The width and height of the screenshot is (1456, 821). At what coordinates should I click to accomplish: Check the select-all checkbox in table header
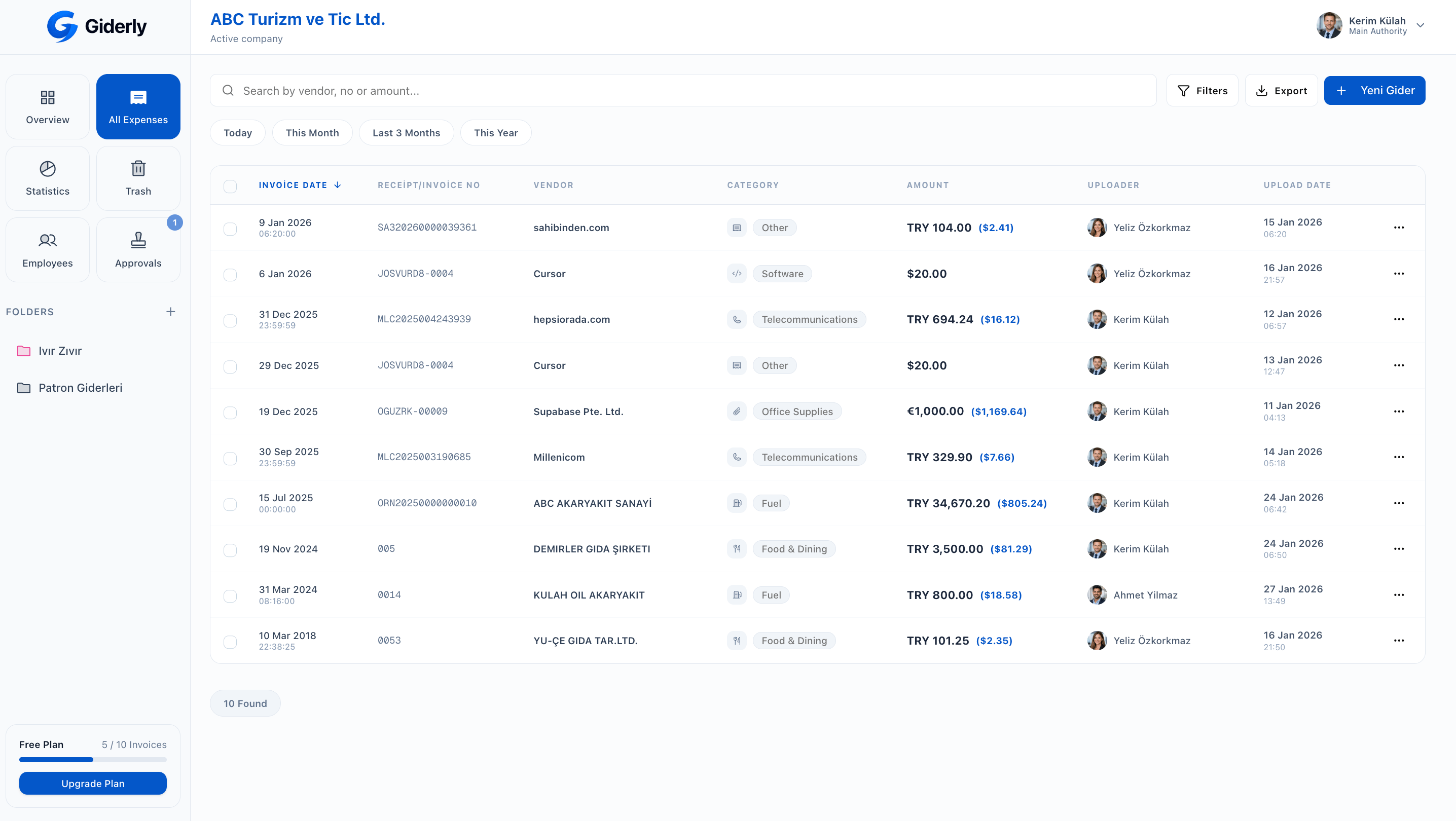[231, 186]
